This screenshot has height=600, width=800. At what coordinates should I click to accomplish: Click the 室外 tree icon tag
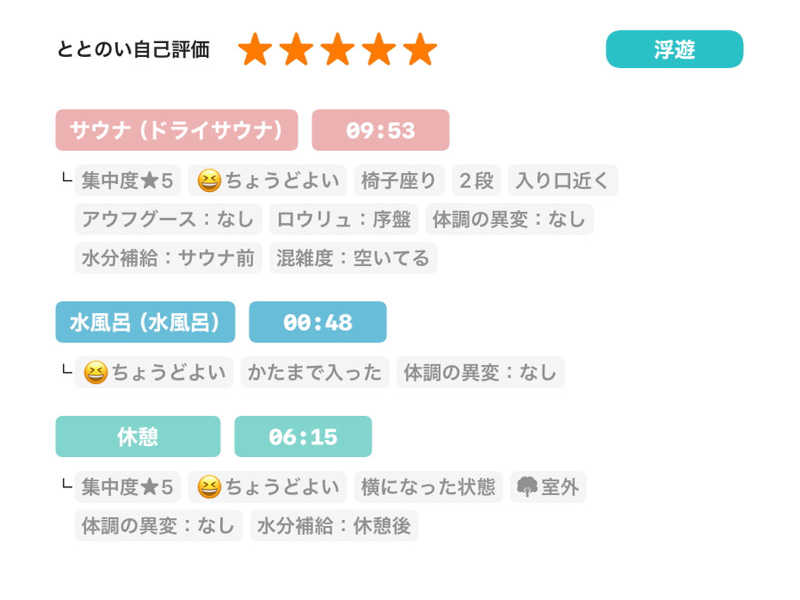[x=548, y=487]
